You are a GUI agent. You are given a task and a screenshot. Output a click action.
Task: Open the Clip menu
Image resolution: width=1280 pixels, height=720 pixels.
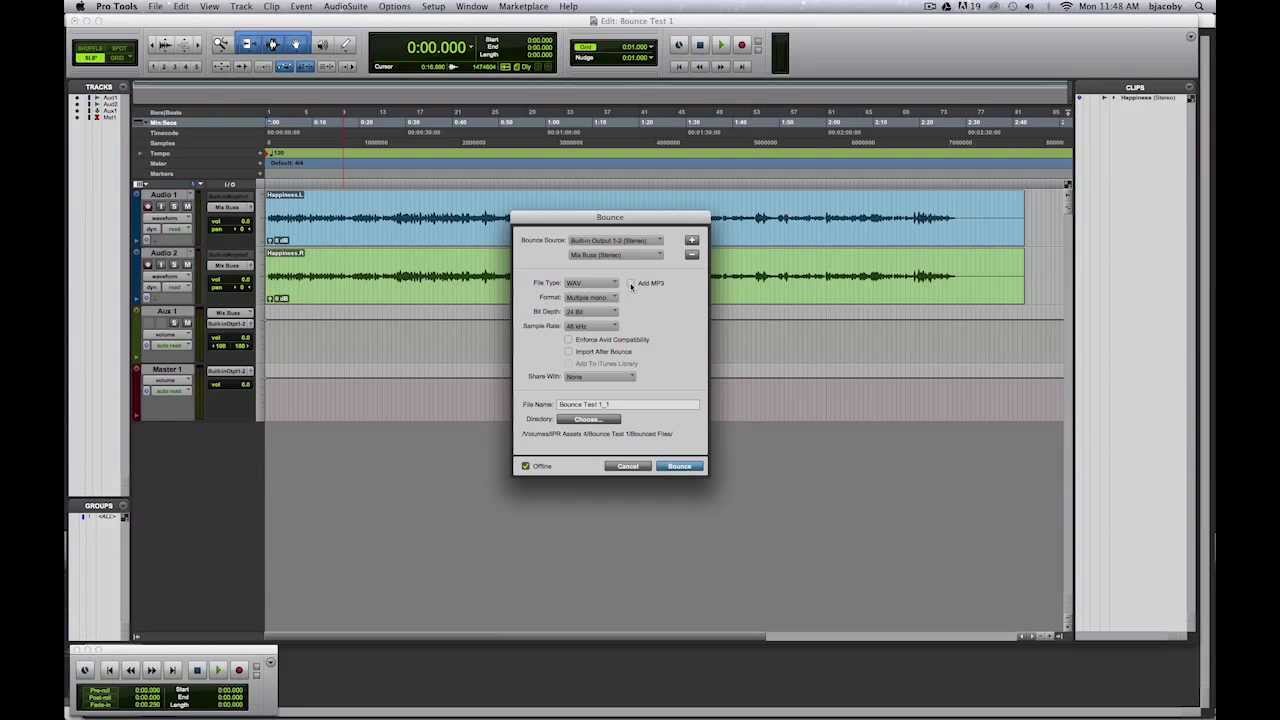coord(271,6)
